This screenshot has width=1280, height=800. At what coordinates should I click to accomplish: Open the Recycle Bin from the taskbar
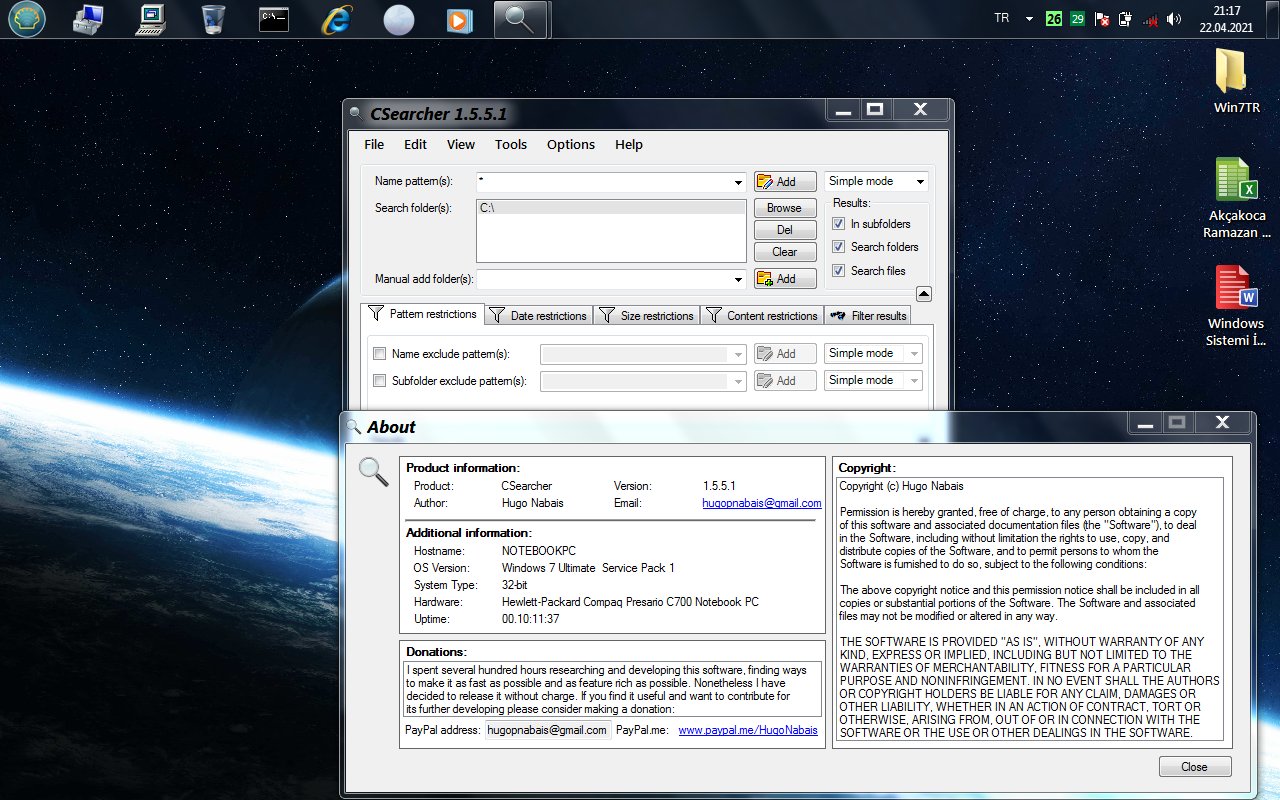(213, 19)
